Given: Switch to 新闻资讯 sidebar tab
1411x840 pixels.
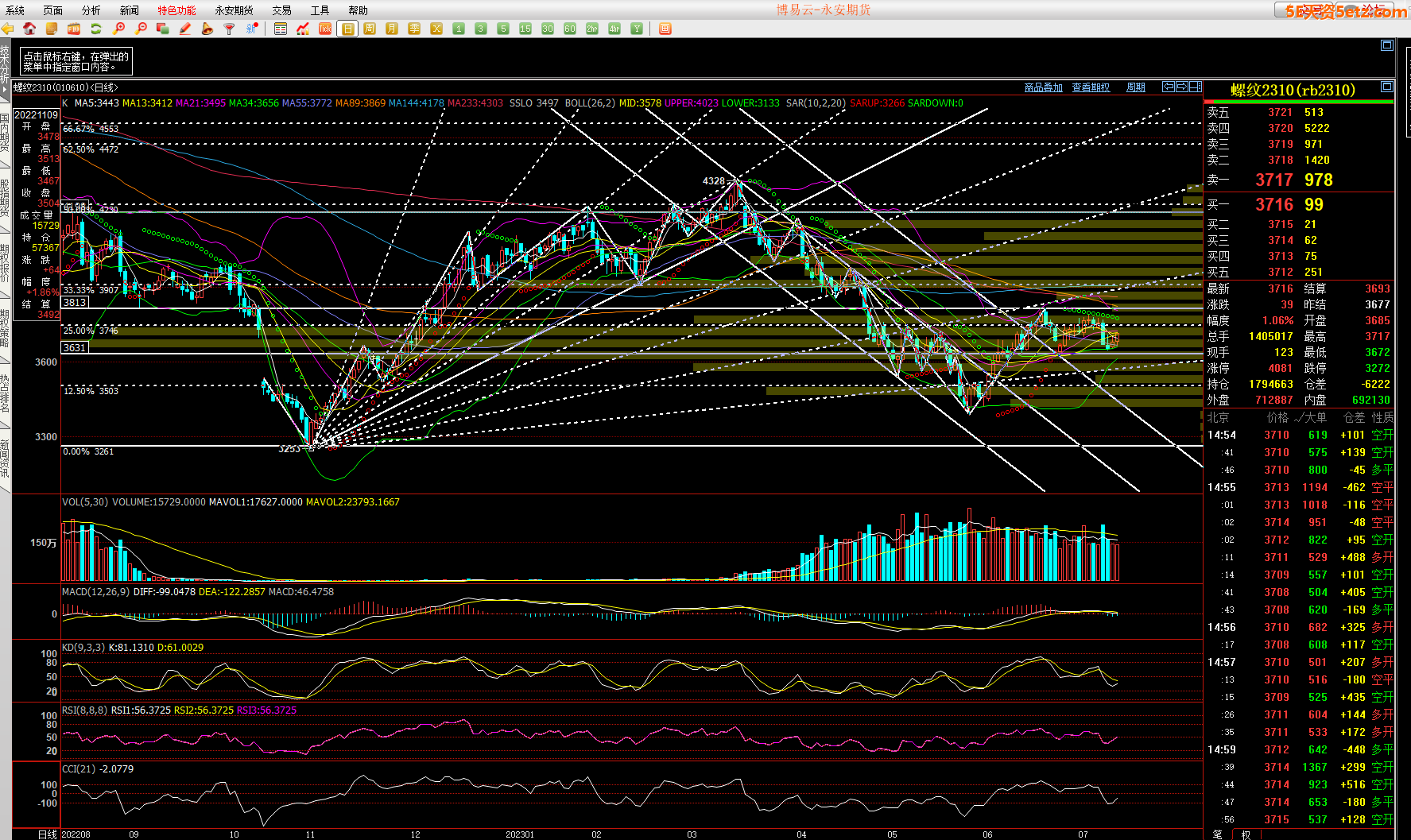Looking at the screenshot, I should point(5,459).
